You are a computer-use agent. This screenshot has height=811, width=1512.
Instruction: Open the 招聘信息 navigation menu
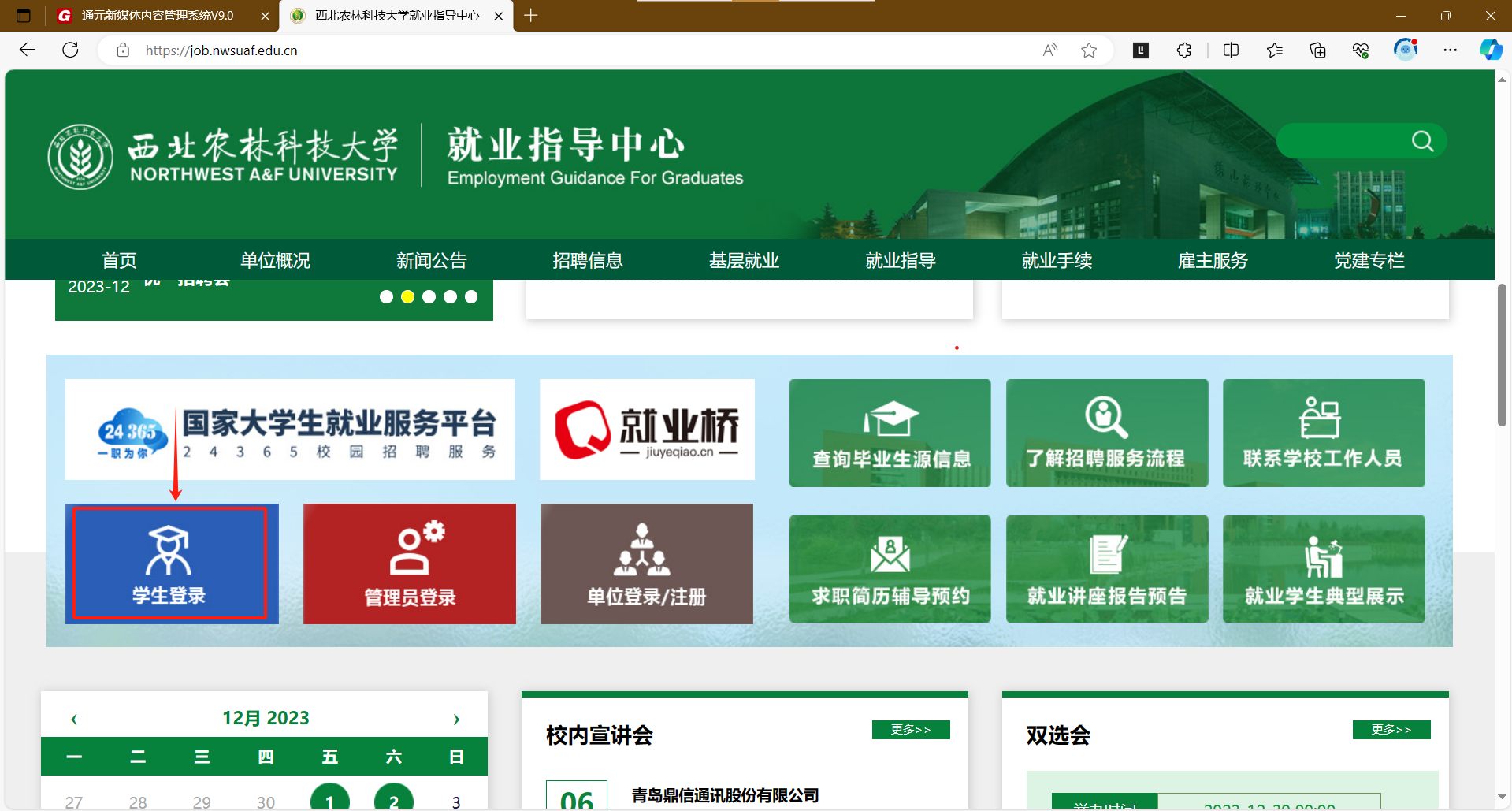click(x=587, y=260)
